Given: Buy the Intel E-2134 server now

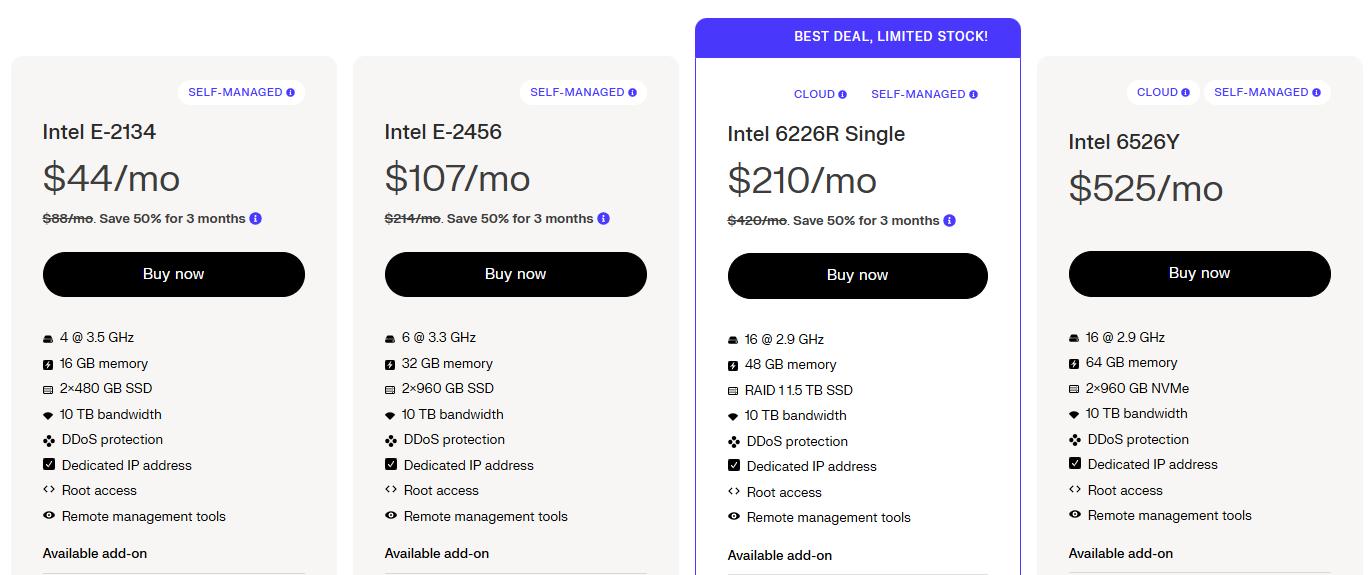Looking at the screenshot, I should click(x=173, y=274).
